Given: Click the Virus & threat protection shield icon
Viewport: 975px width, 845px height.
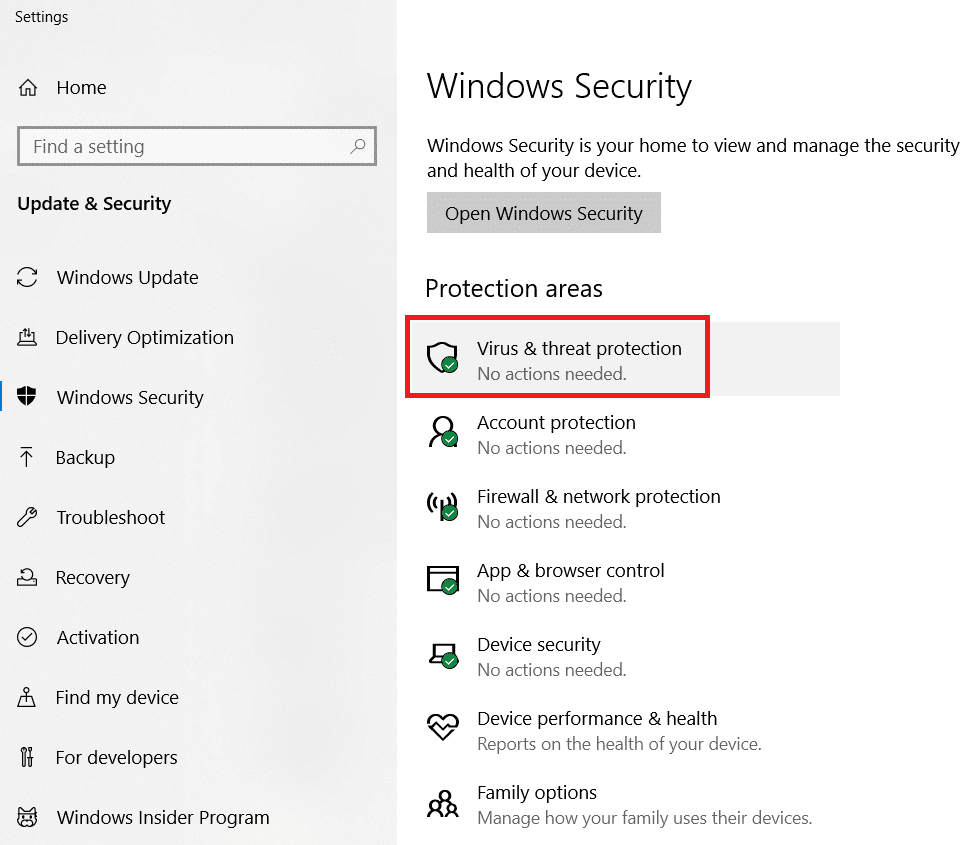Looking at the screenshot, I should (x=442, y=358).
